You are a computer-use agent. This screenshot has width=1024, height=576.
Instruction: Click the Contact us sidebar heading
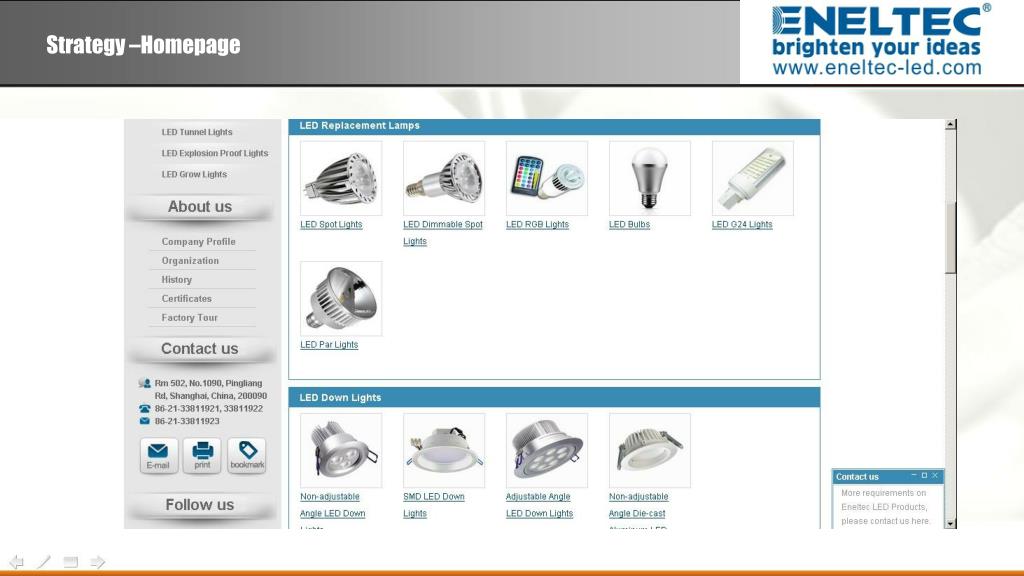pyautogui.click(x=200, y=349)
